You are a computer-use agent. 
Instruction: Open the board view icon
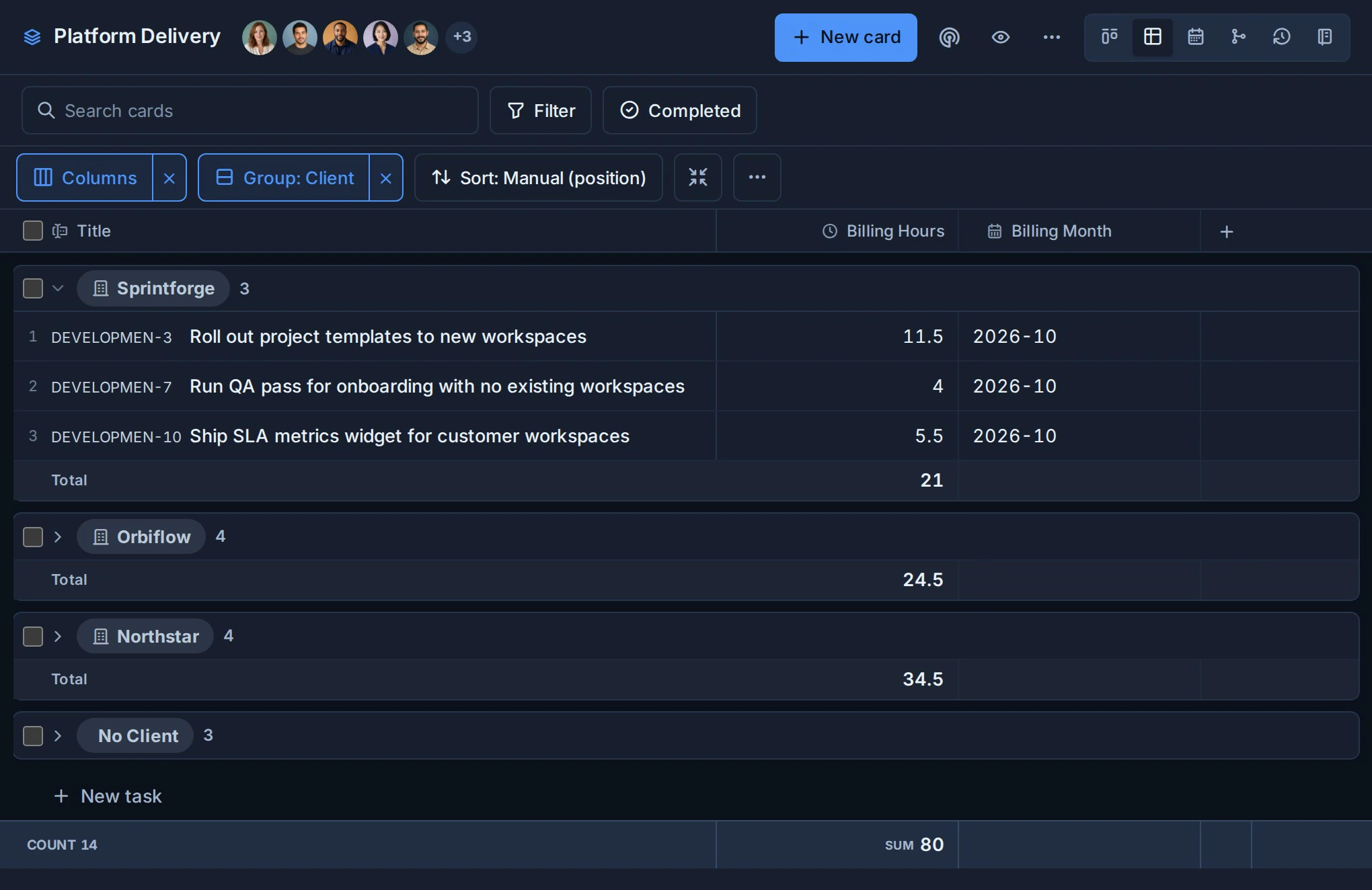pos(1110,37)
